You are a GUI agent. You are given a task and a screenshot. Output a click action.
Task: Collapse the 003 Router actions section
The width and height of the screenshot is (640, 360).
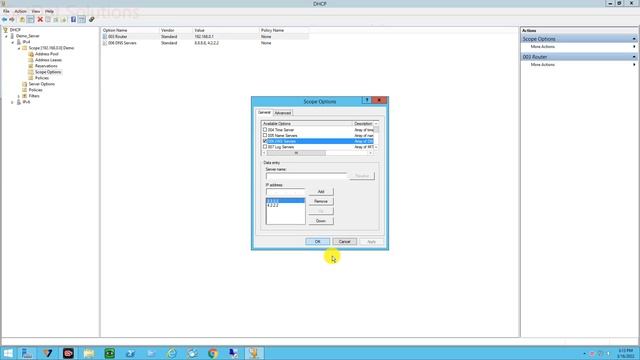(634, 57)
